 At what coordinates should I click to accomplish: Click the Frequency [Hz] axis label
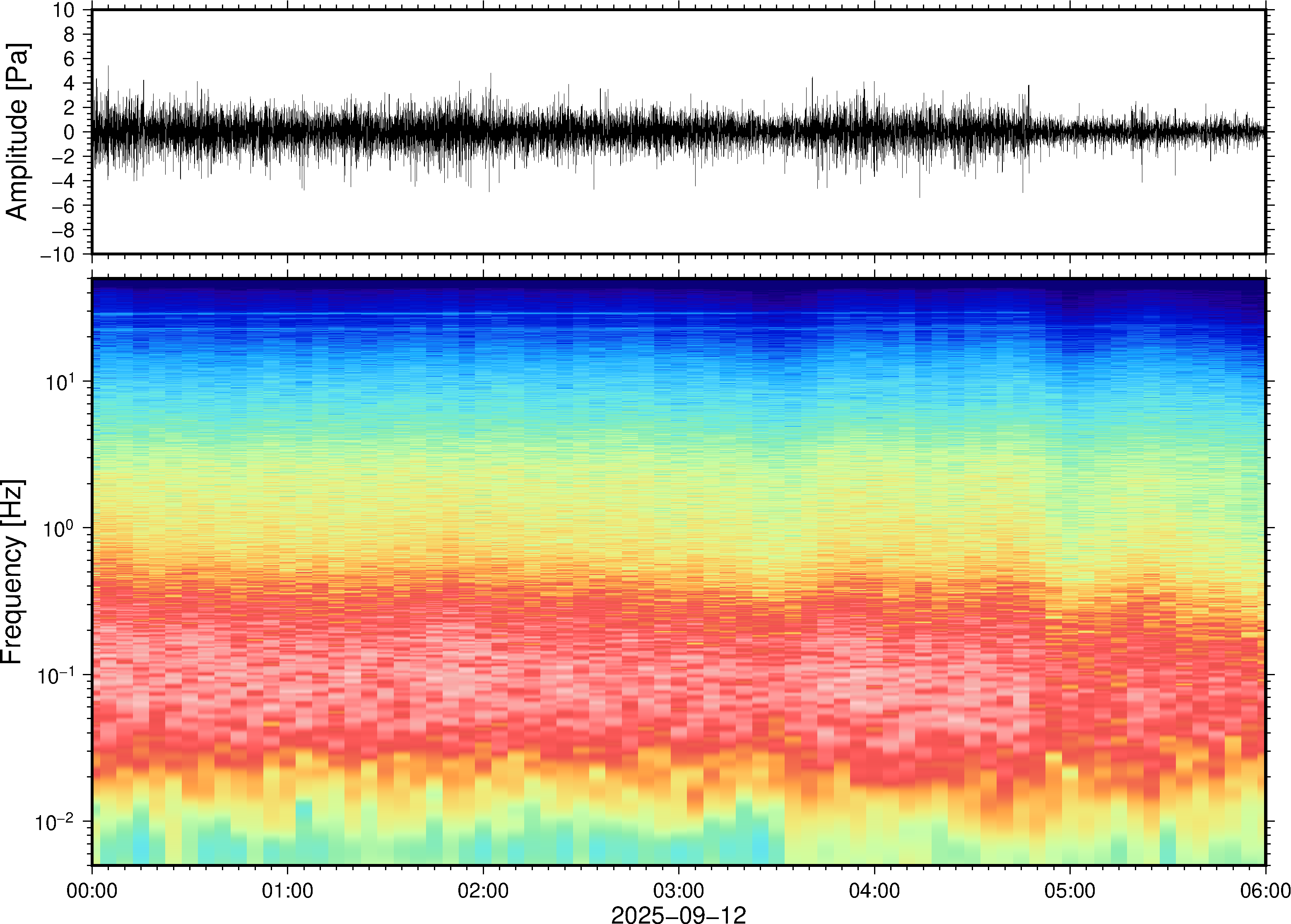coord(12,572)
